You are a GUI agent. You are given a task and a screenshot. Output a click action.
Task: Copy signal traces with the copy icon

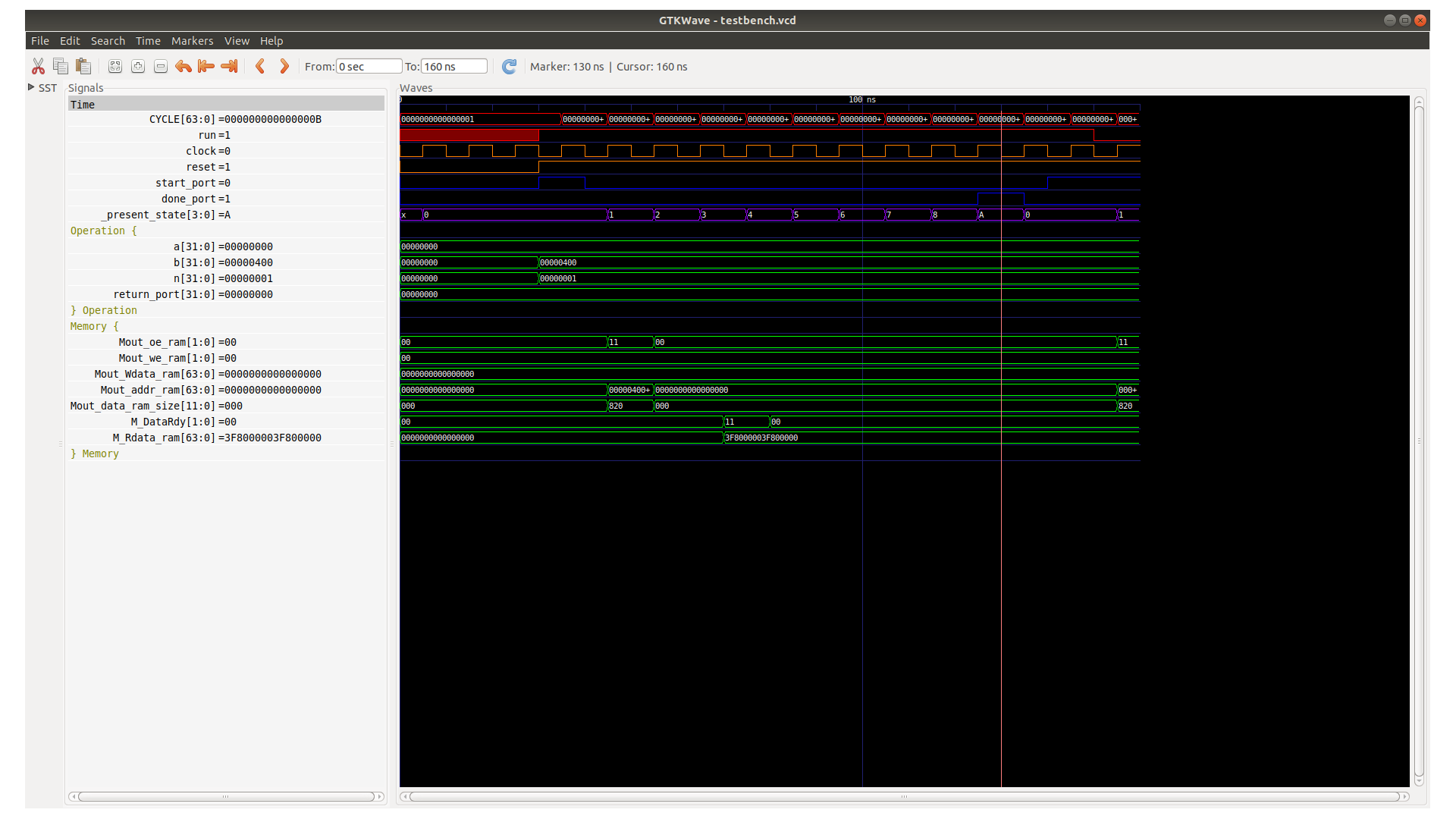tap(61, 66)
